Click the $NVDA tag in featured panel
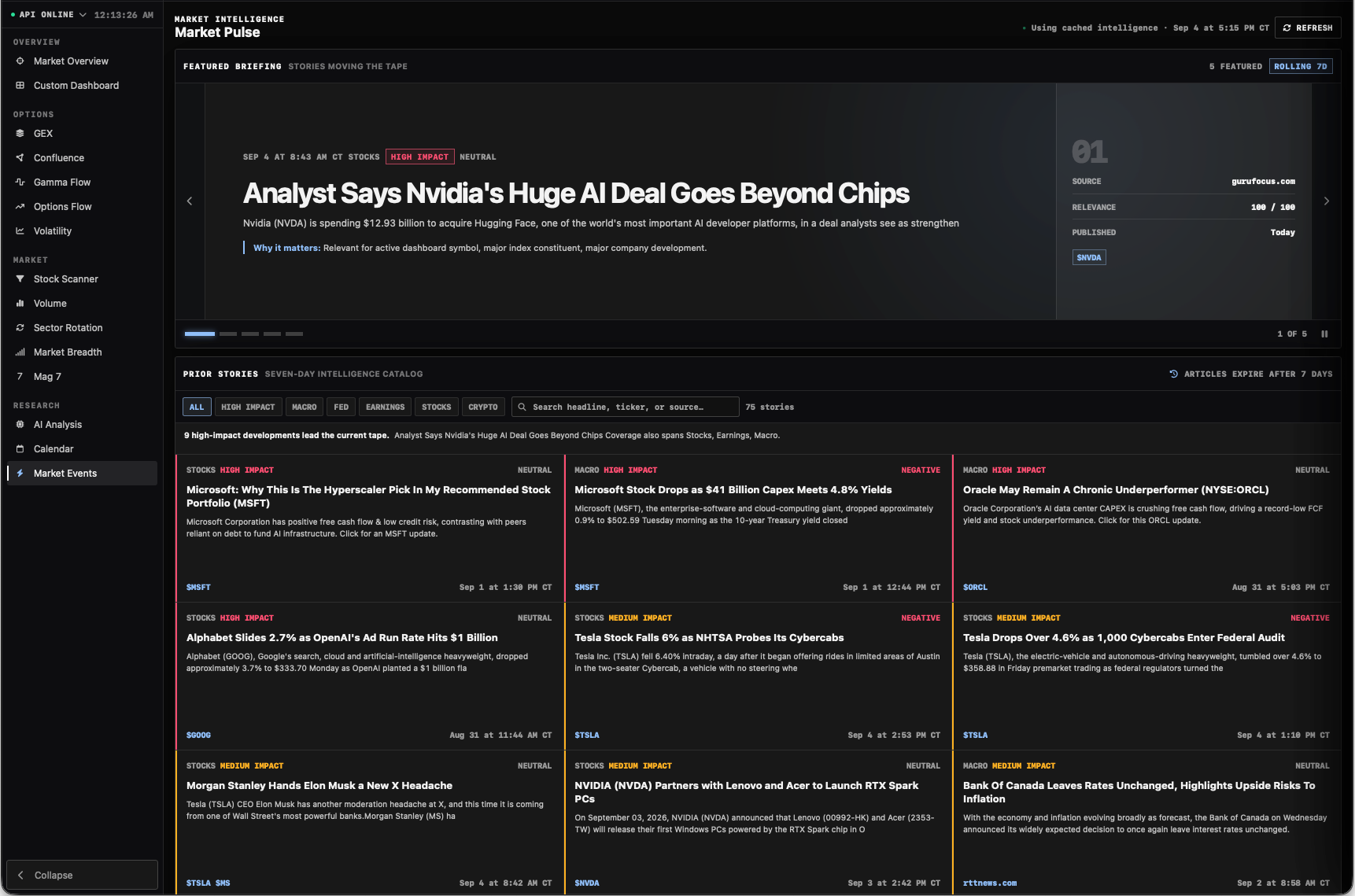 point(1089,258)
